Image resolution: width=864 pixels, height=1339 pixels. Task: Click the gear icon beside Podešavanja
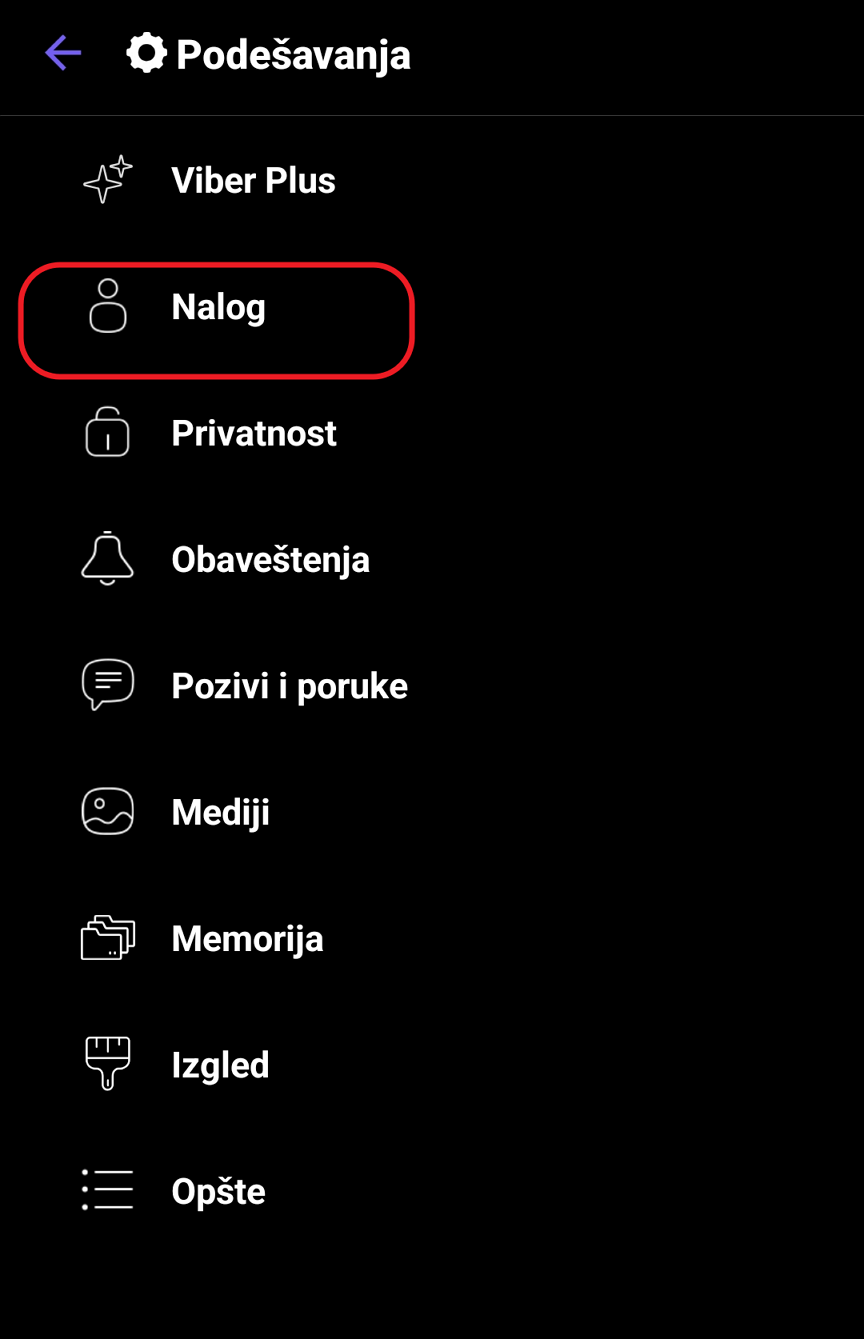(x=146, y=53)
